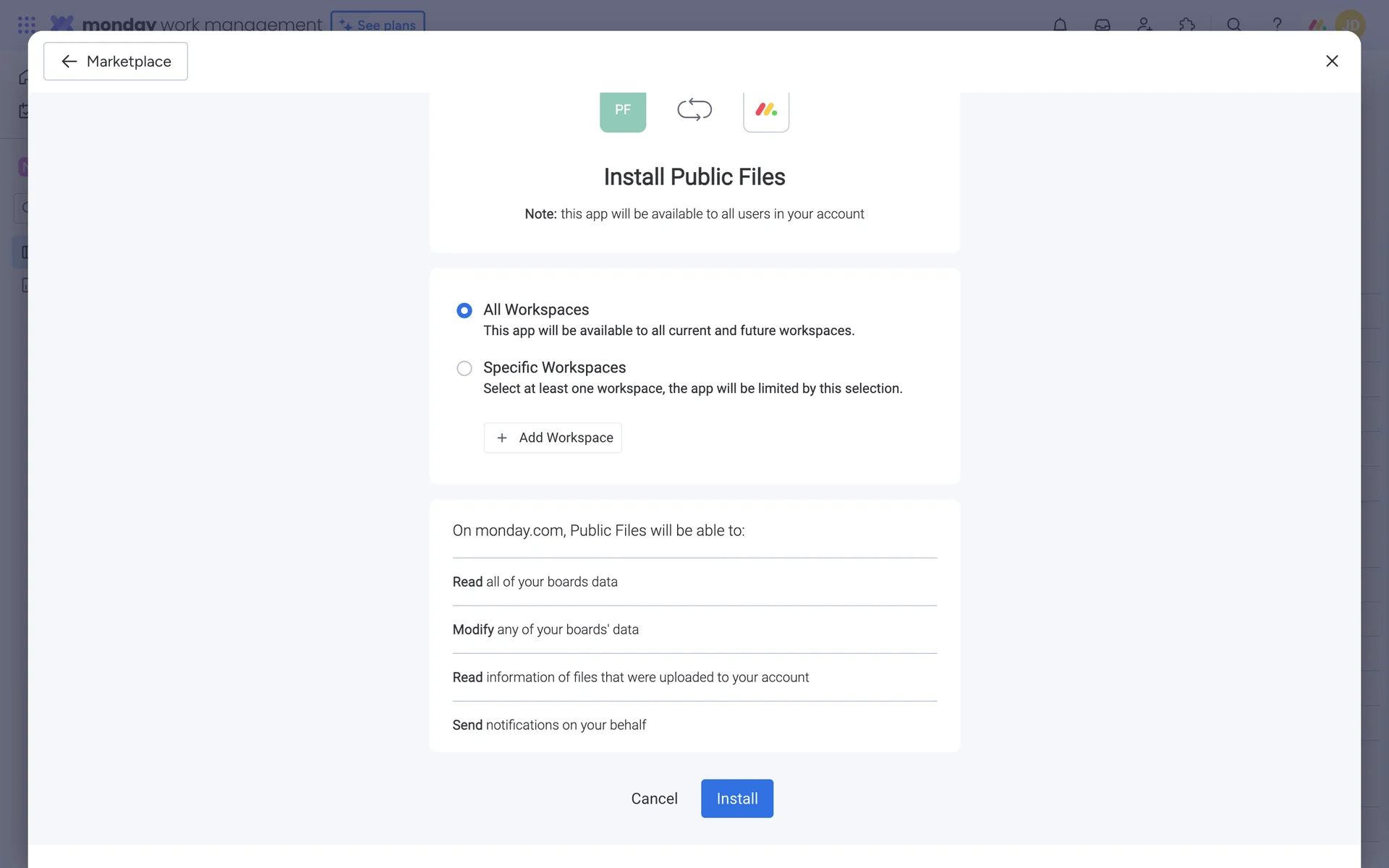
Task: Select the Specific Workspaces radio option
Action: coord(464,368)
